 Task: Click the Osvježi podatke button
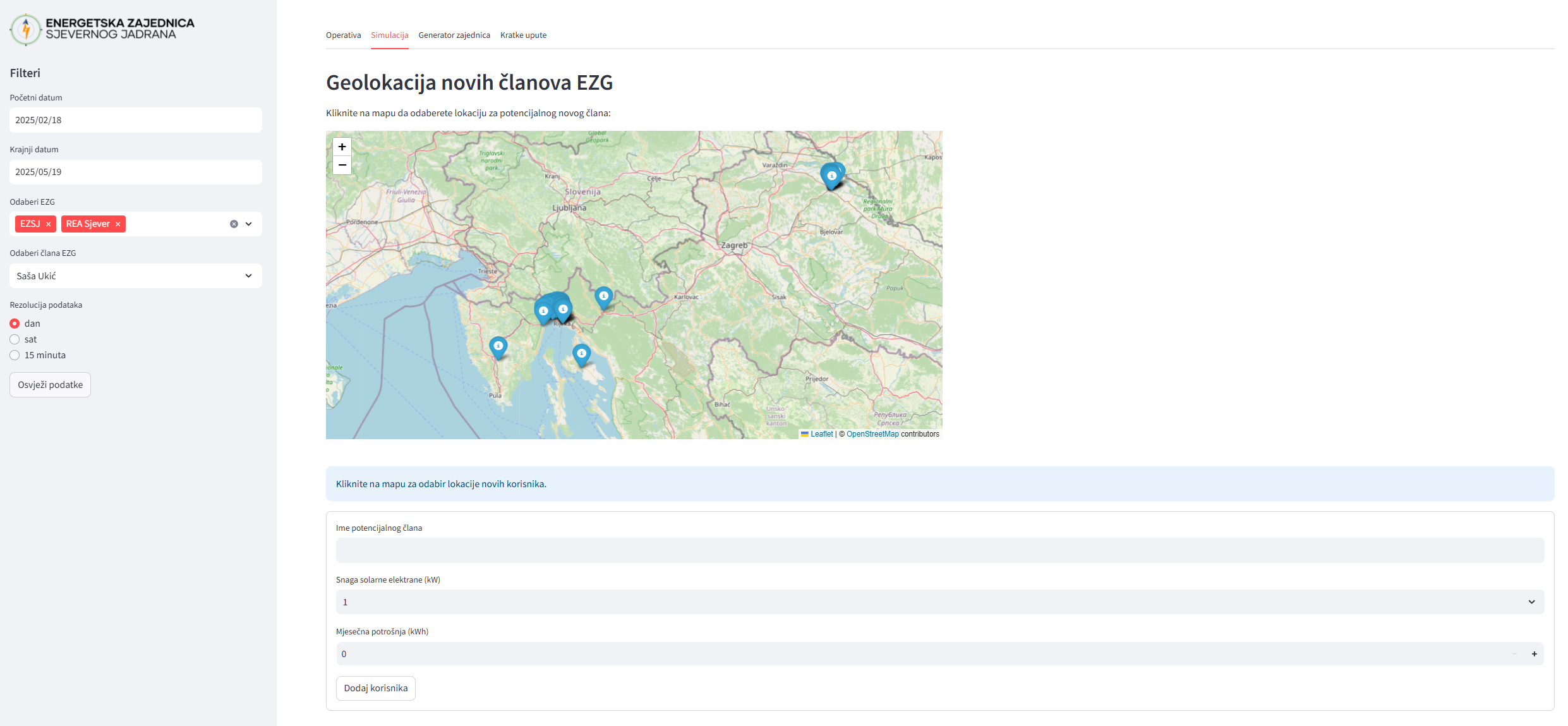50,385
